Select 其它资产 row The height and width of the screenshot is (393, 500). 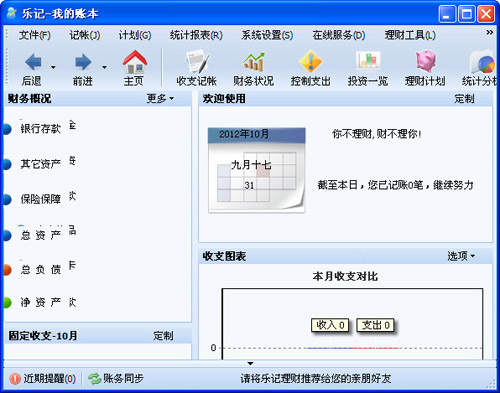coord(41,164)
